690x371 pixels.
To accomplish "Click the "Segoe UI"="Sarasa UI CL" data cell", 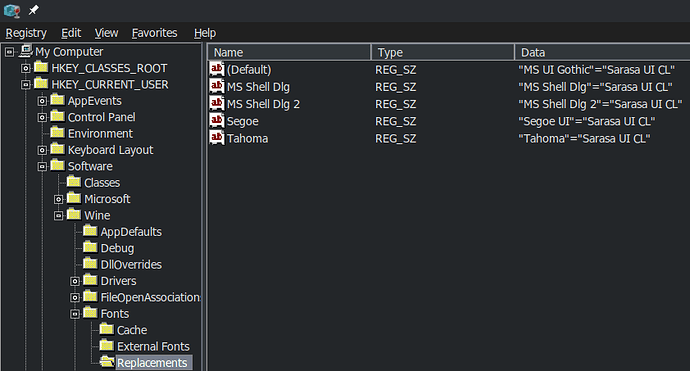I will [587, 121].
